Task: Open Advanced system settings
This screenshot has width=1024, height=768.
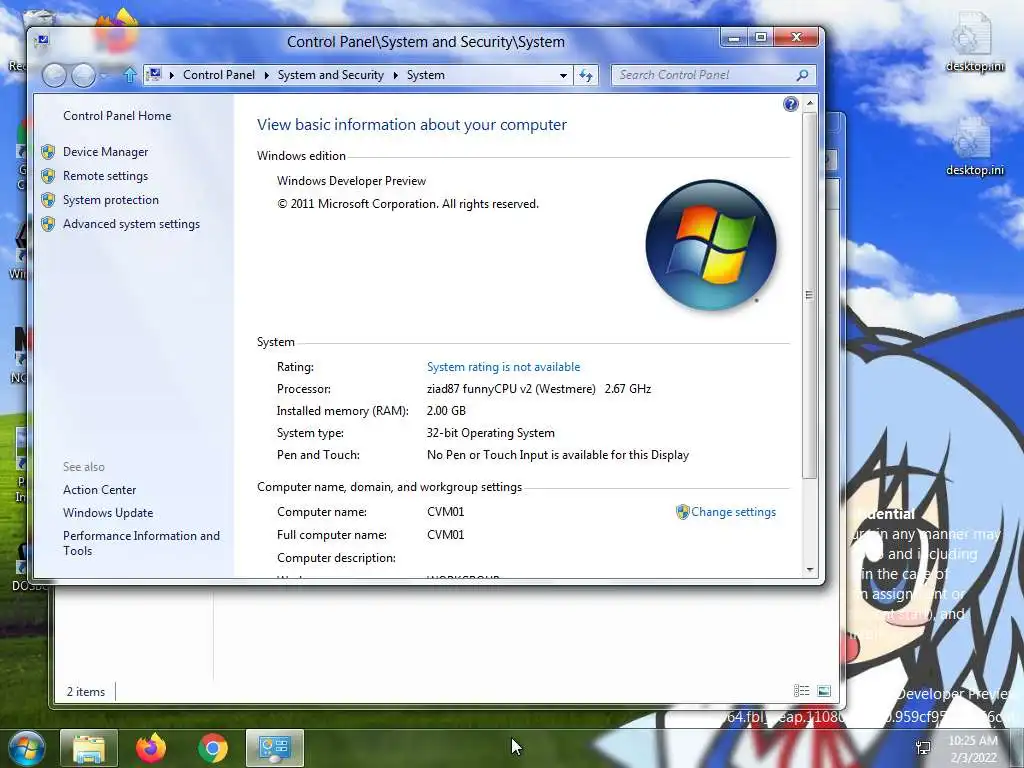Action: pos(131,224)
